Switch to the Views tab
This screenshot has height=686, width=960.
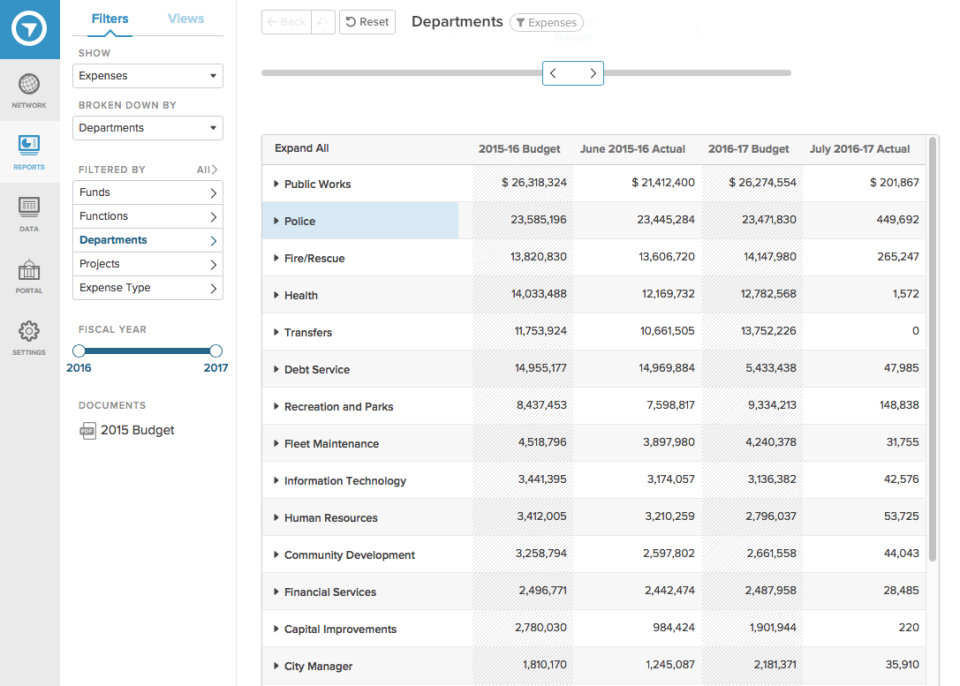tap(186, 19)
